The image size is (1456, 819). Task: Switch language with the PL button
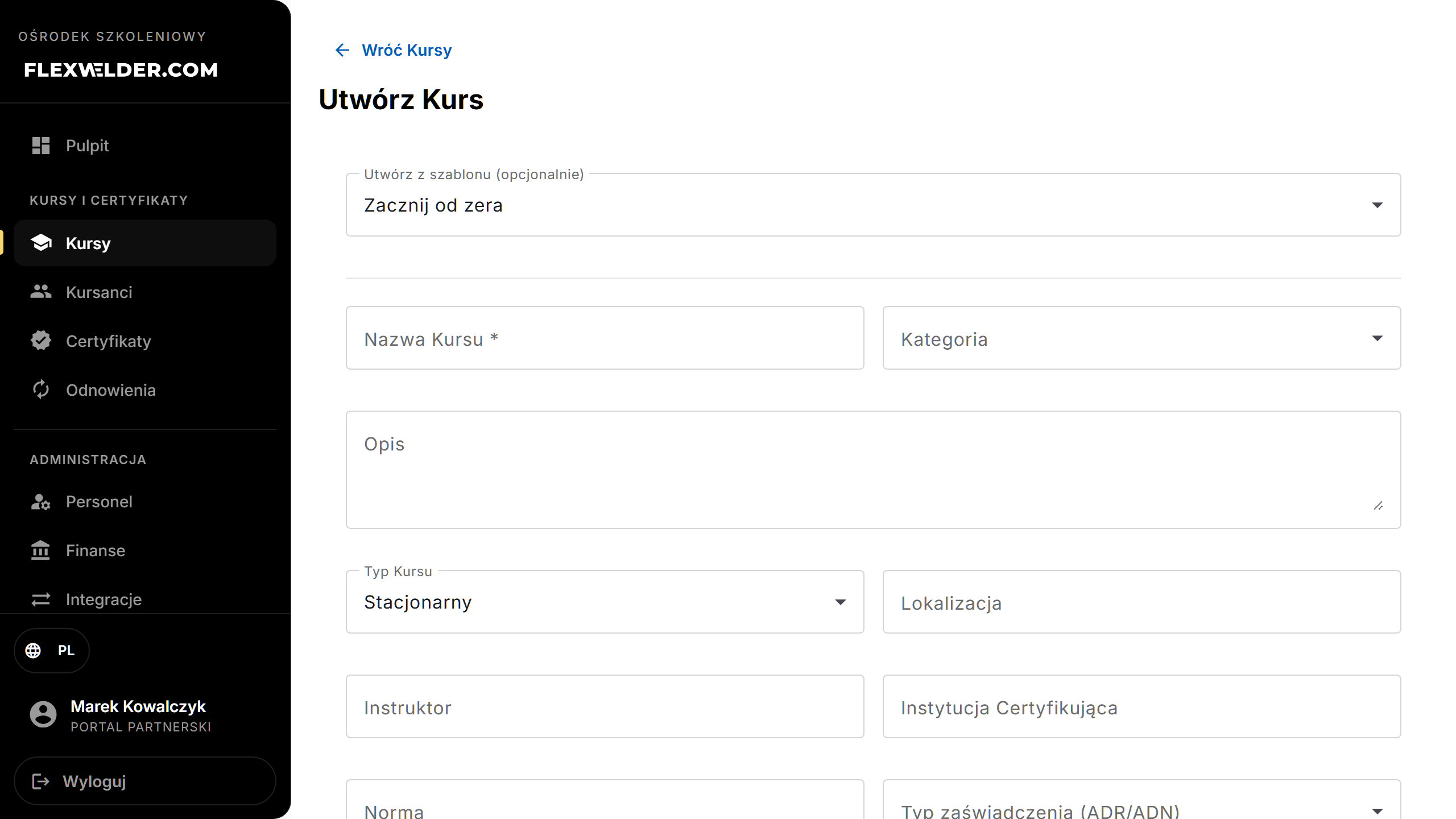[x=52, y=650]
